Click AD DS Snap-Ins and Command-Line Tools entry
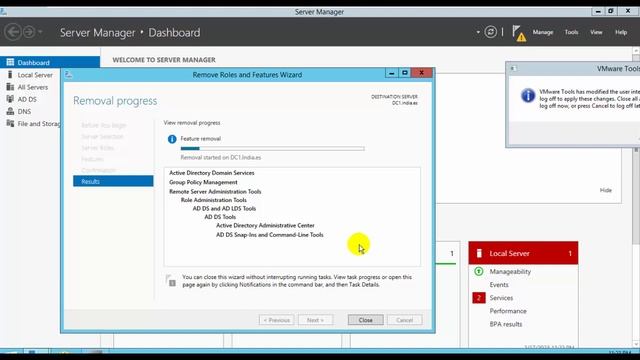This screenshot has height=360, width=640. [x=269, y=235]
